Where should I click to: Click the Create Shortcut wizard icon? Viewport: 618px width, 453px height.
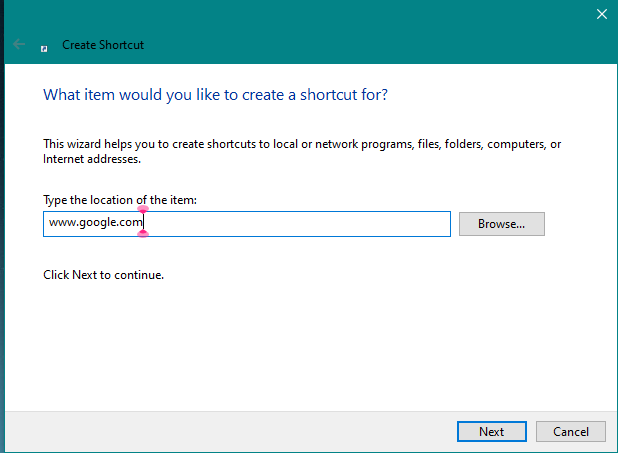(x=44, y=49)
